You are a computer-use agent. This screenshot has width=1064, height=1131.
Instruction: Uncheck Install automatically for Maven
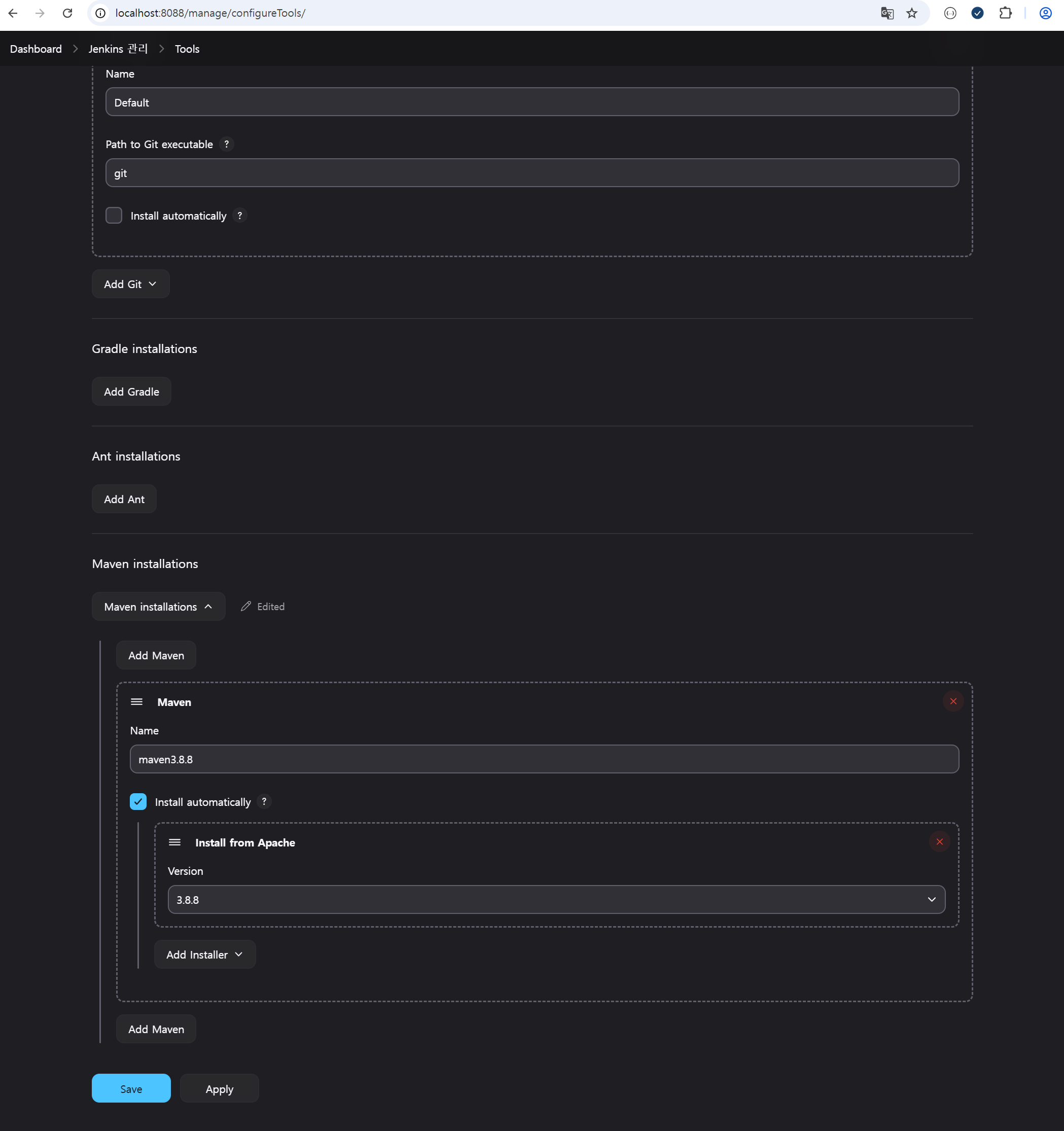tap(138, 802)
